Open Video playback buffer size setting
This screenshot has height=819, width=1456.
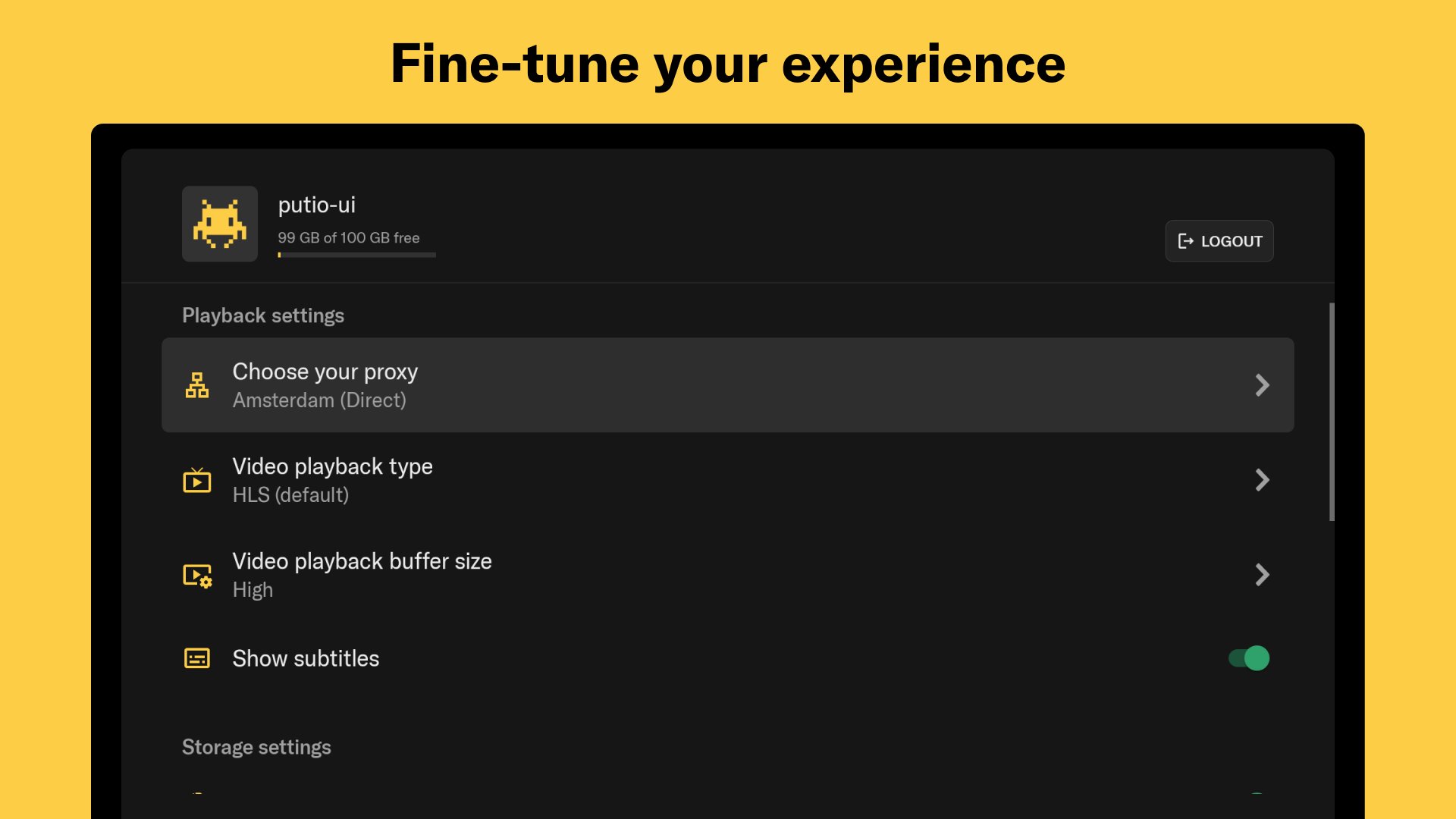point(728,575)
